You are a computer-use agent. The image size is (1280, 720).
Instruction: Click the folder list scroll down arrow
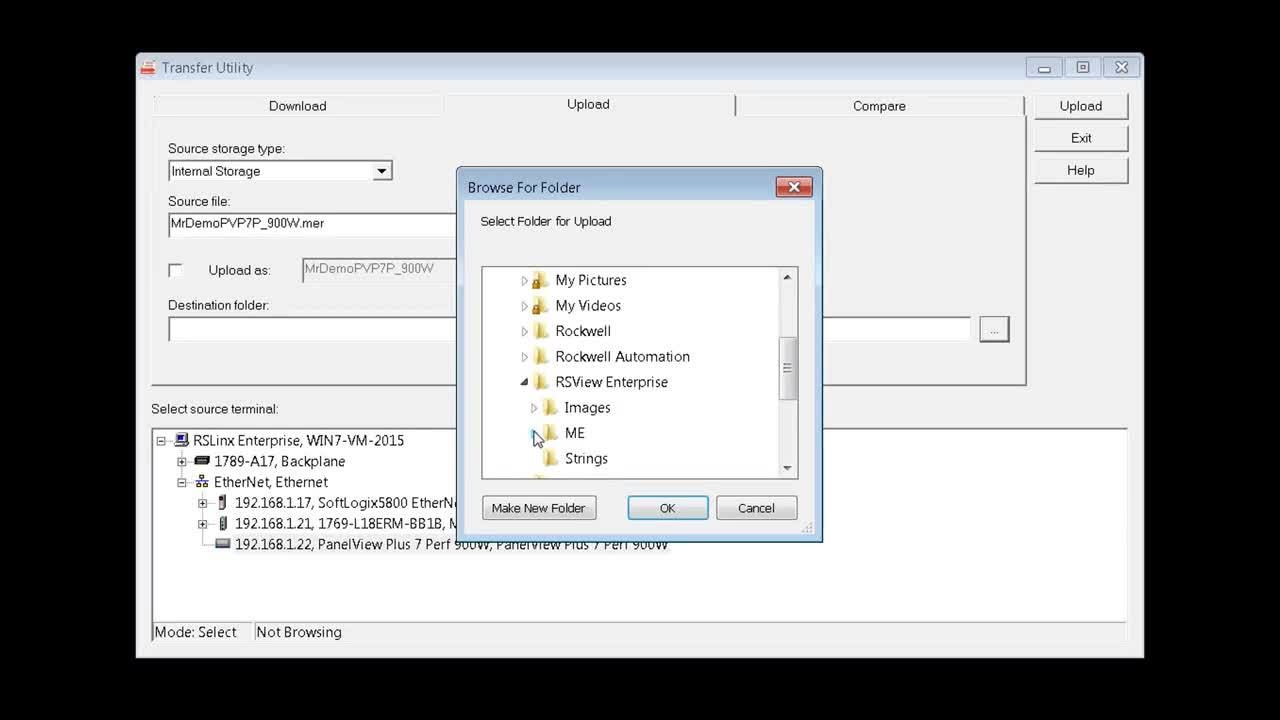click(x=787, y=468)
